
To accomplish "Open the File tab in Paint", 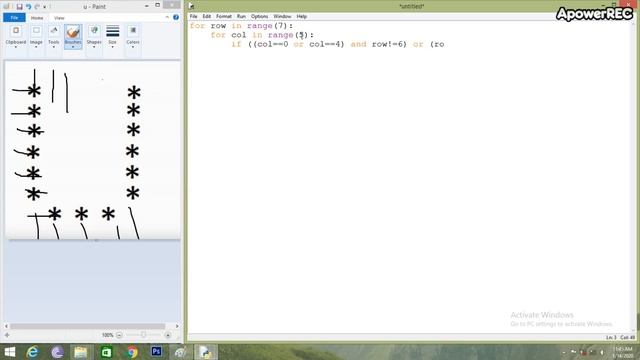I will [x=14, y=18].
